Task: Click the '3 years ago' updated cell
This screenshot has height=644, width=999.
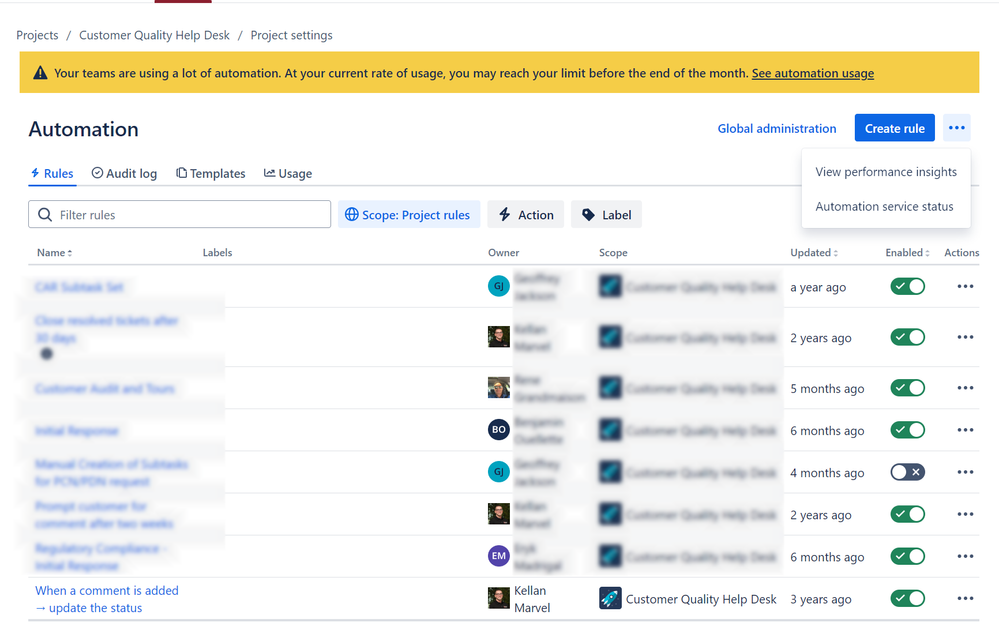Action: tap(821, 599)
